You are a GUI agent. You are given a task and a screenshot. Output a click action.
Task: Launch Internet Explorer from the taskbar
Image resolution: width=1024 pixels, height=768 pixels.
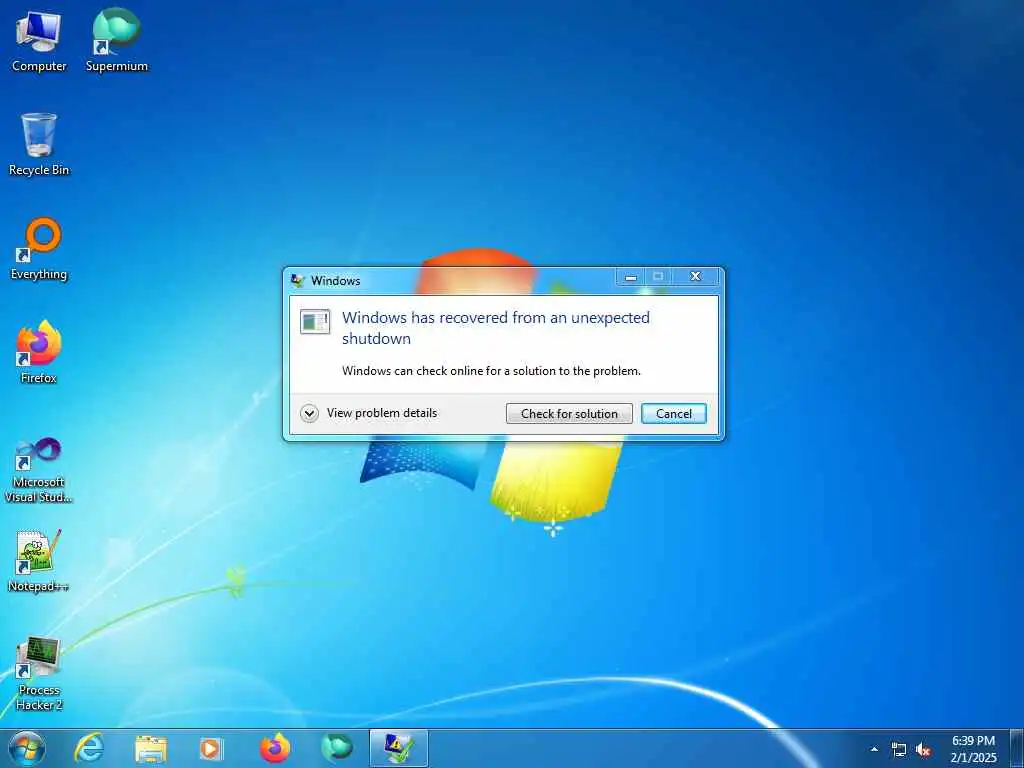pyautogui.click(x=89, y=748)
